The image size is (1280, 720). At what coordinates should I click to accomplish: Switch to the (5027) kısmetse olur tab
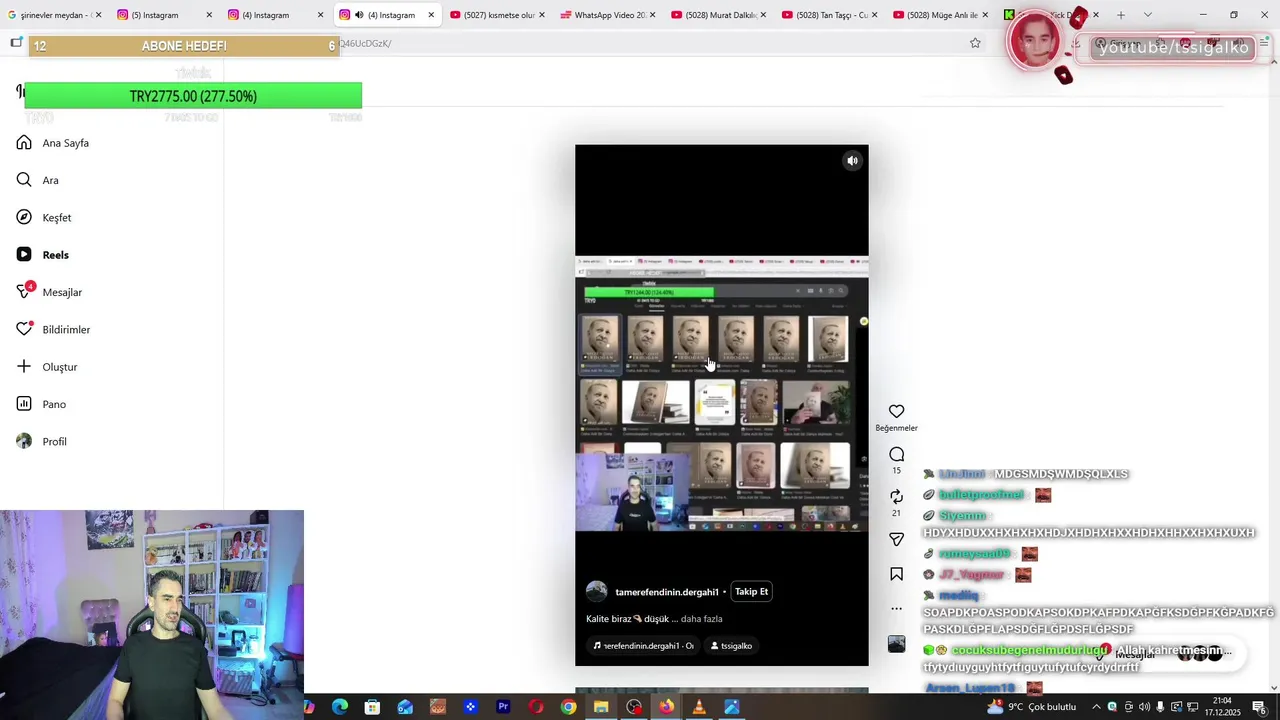tap(498, 15)
